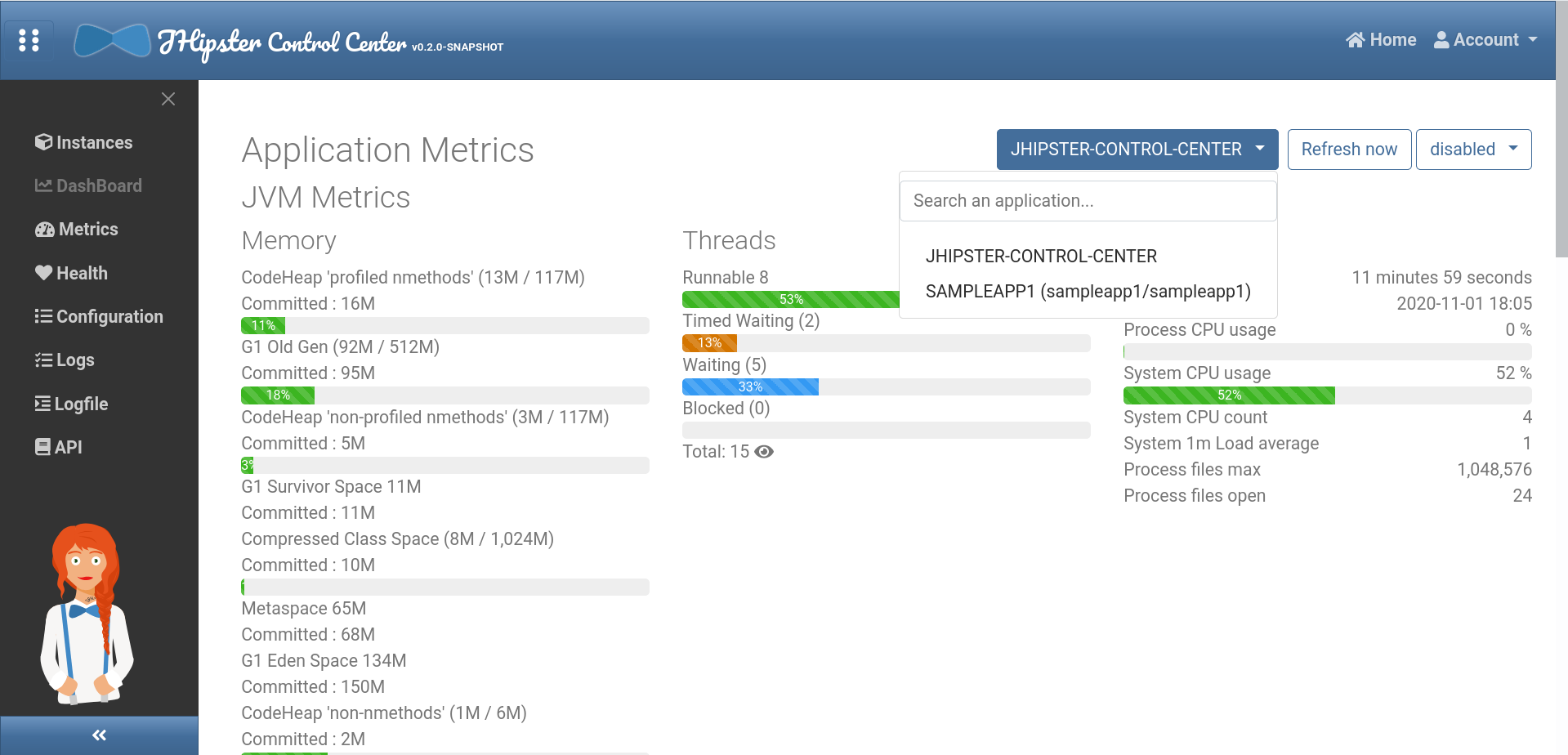Expand the Account dropdown caret
Screen dimensions: 1568x755
pos(1533,40)
